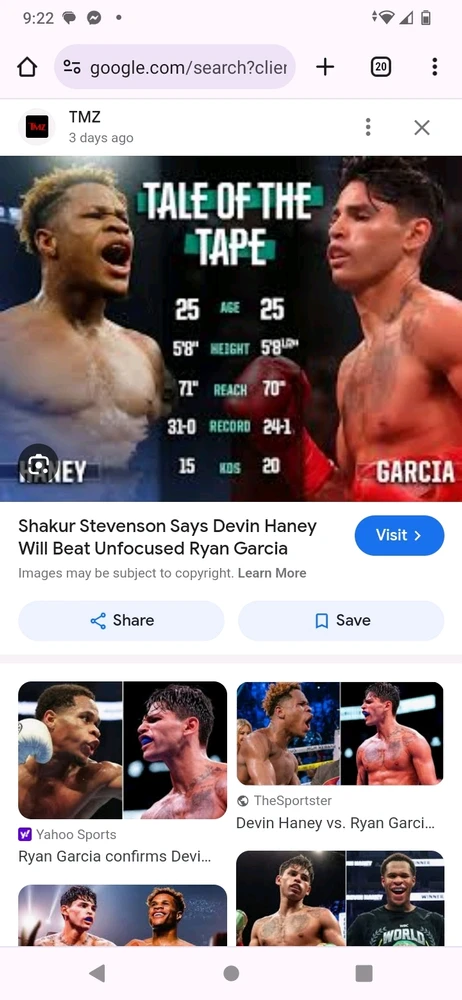Search image with Google Lens icon

[38, 463]
